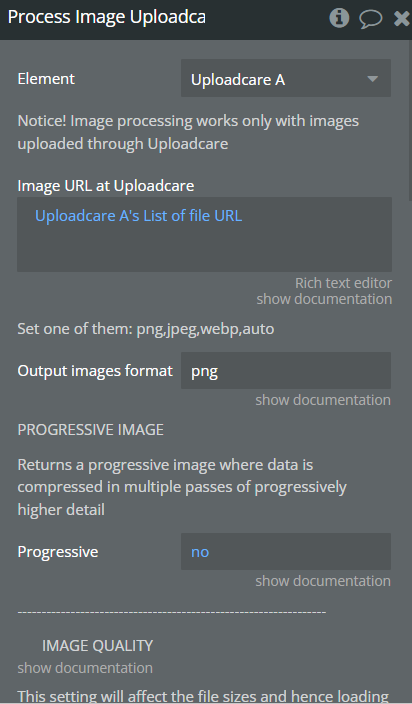Show documentation under Output images format

[x=323, y=400]
